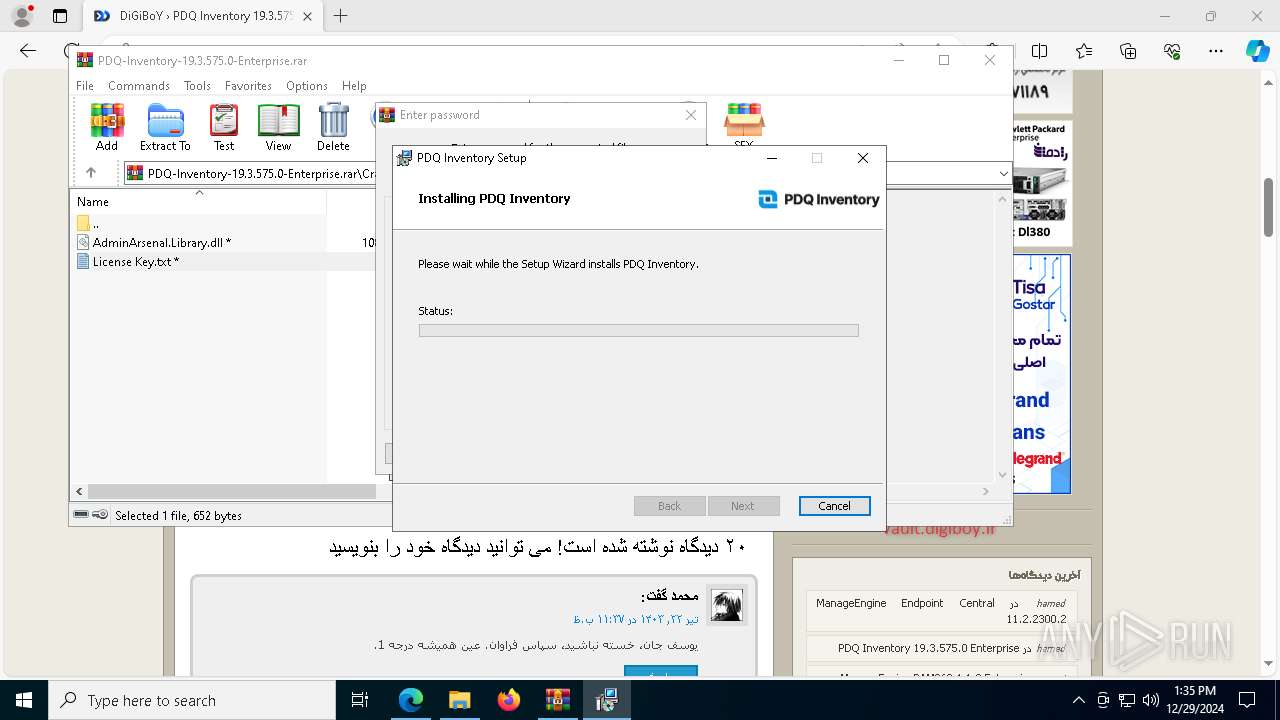Click the WinRAR horizontal scrollbar
The width and height of the screenshot is (1280, 720).
click(232, 492)
